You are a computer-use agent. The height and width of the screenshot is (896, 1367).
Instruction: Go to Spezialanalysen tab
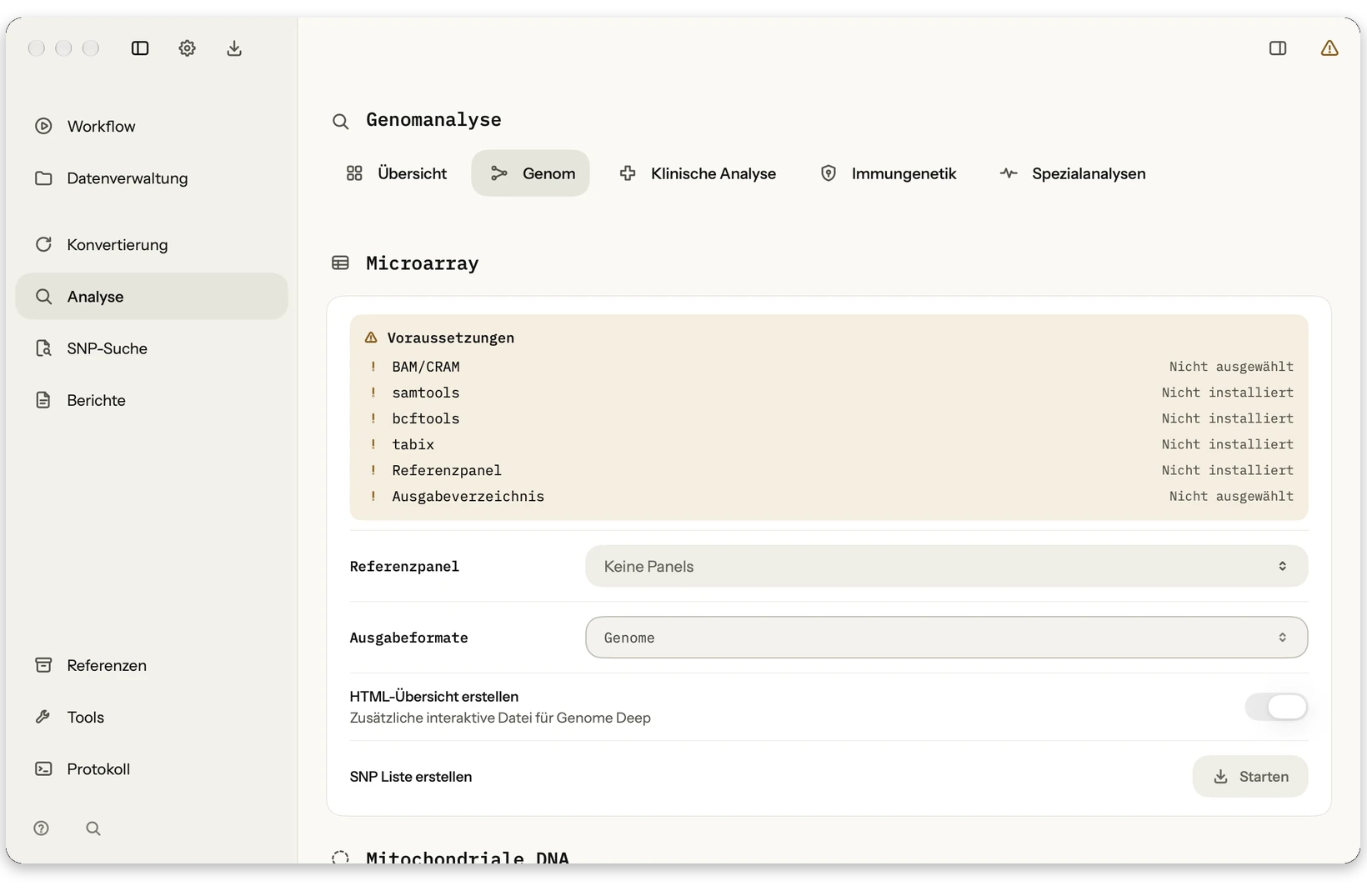tap(1073, 173)
